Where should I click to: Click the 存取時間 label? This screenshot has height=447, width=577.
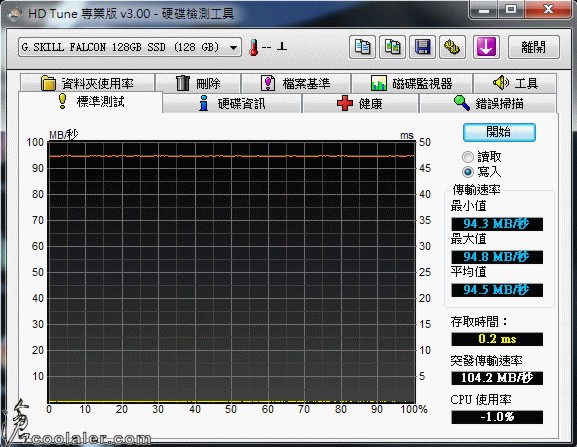(x=479, y=322)
